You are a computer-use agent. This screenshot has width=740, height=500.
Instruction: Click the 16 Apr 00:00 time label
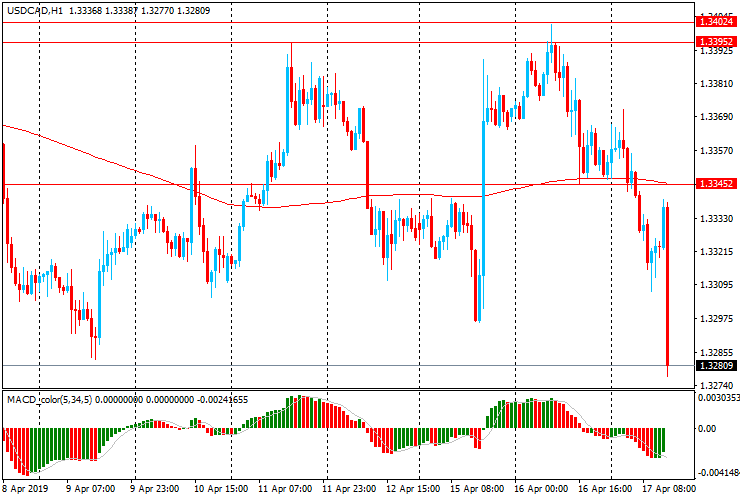tap(541, 489)
